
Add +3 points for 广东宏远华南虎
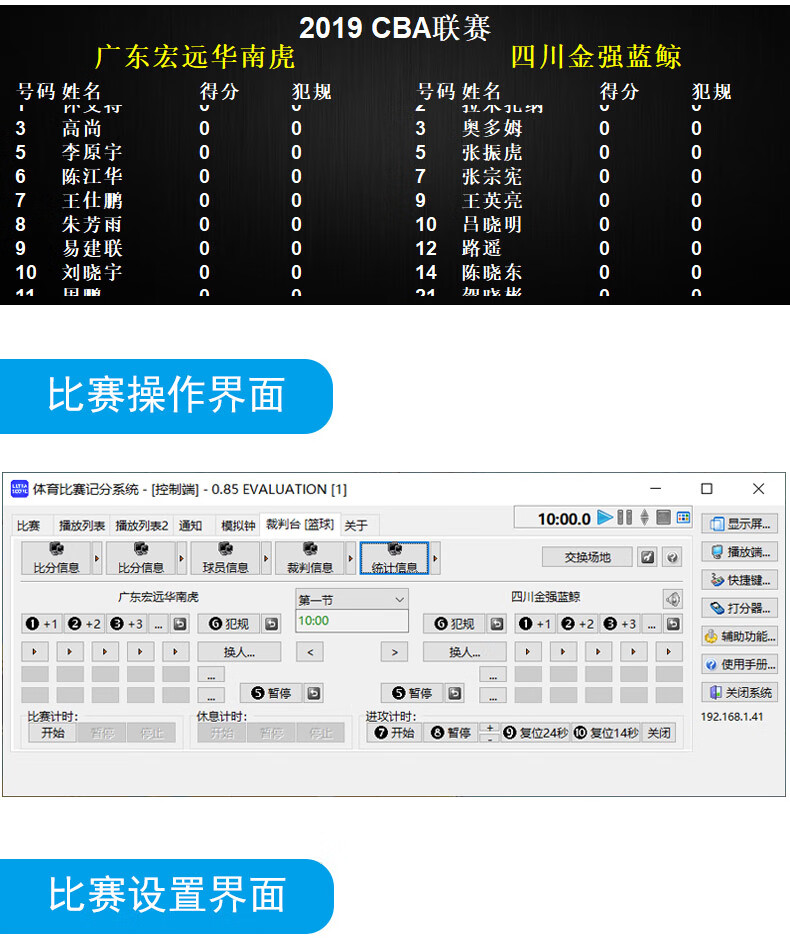127,624
